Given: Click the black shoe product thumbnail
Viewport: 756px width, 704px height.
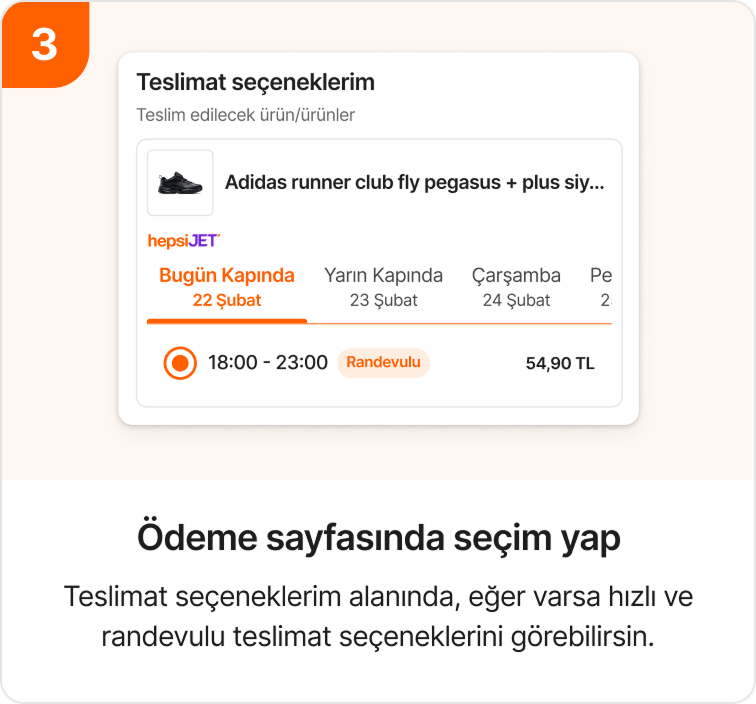Looking at the screenshot, I should (x=180, y=183).
